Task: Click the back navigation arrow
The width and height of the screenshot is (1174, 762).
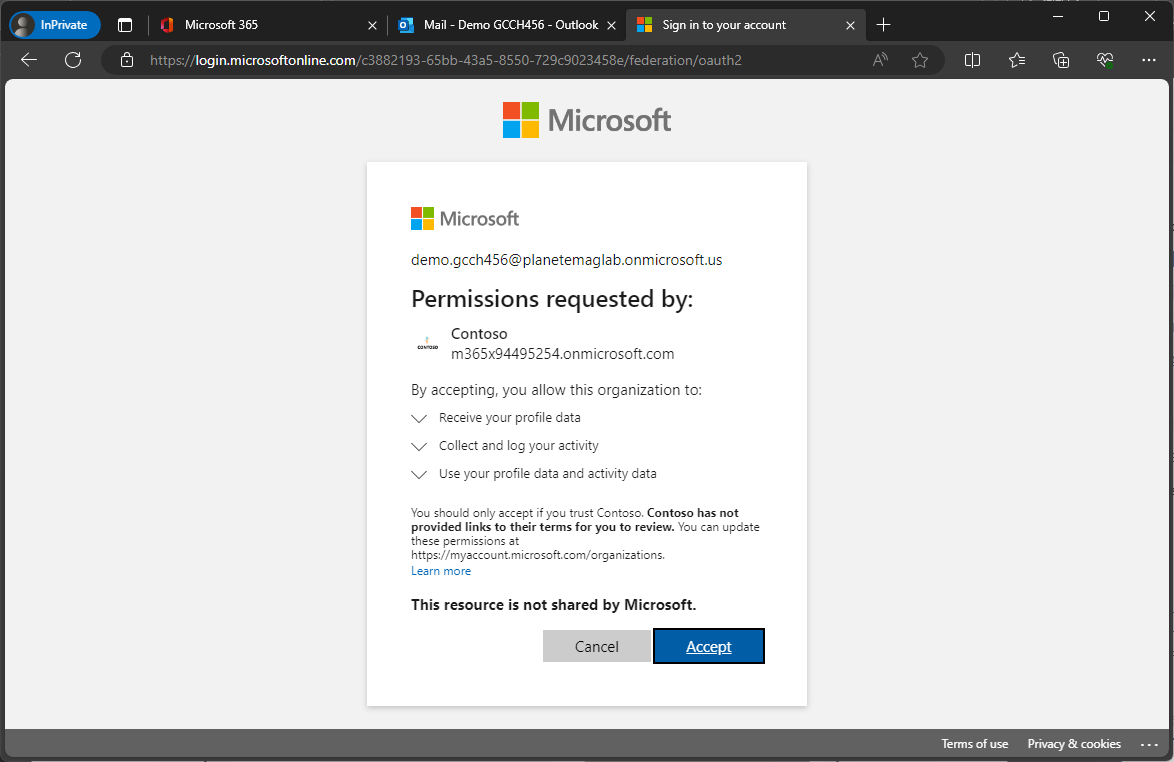Action: 28,60
